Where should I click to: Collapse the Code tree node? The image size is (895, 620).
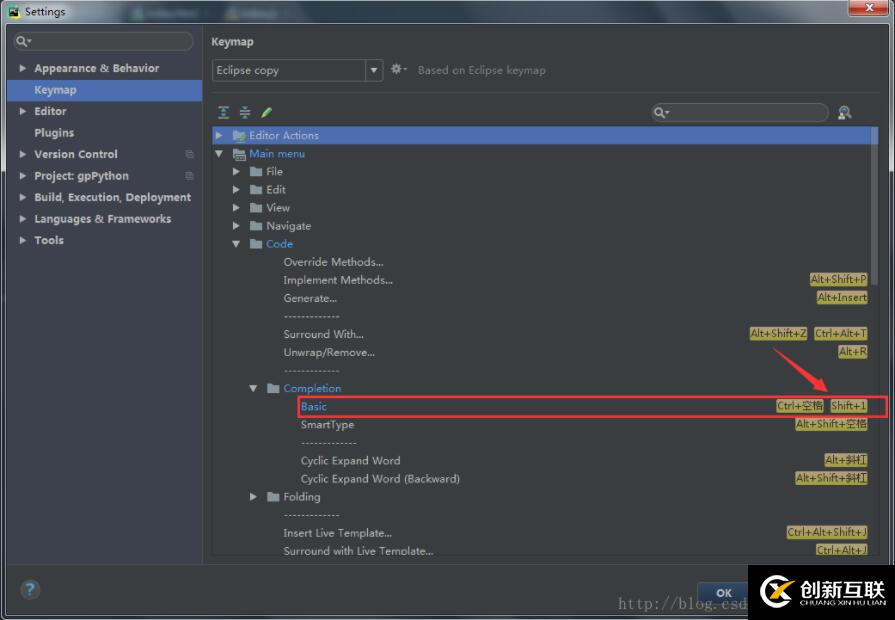coord(236,244)
